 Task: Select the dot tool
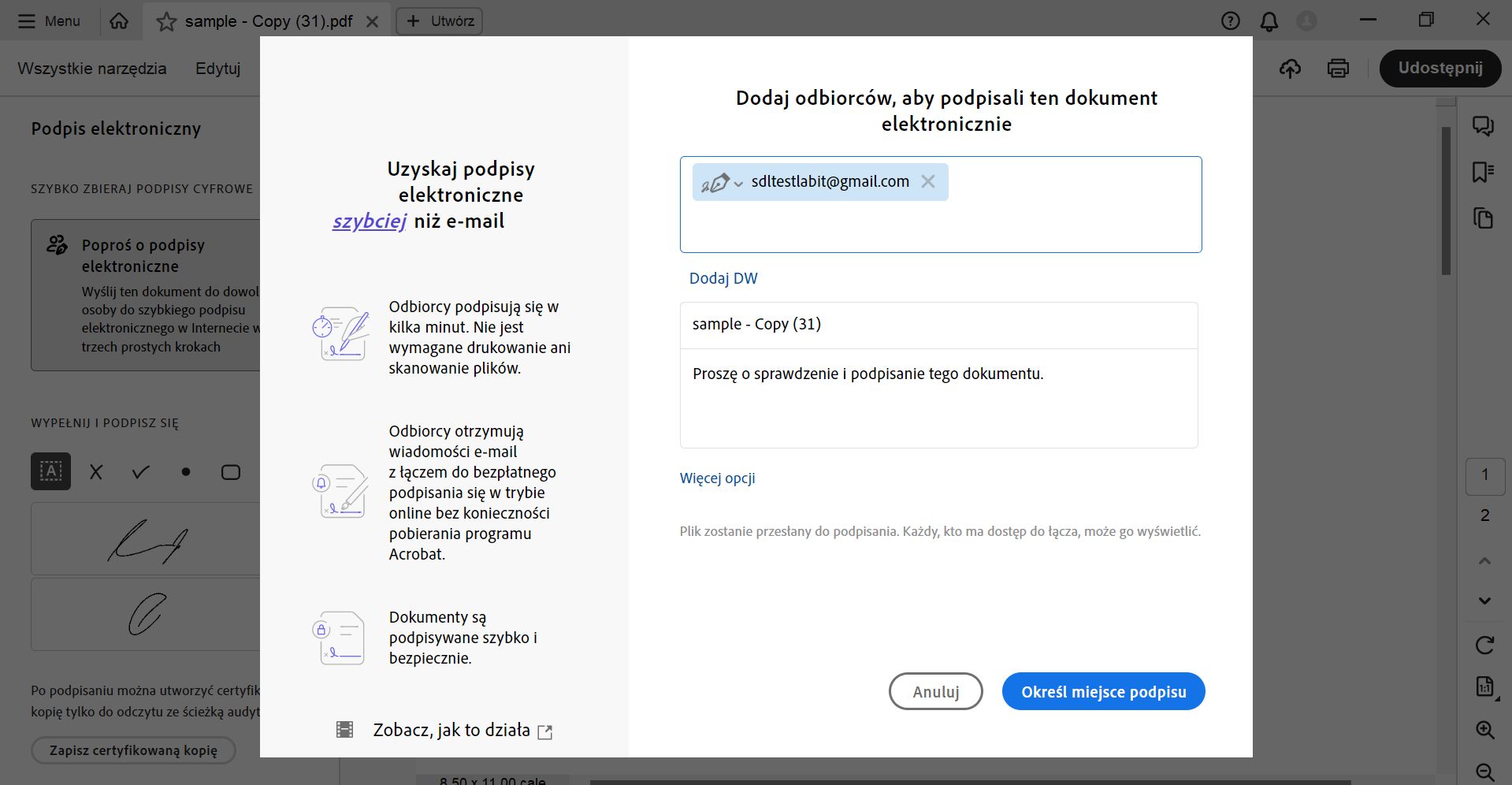click(x=186, y=472)
